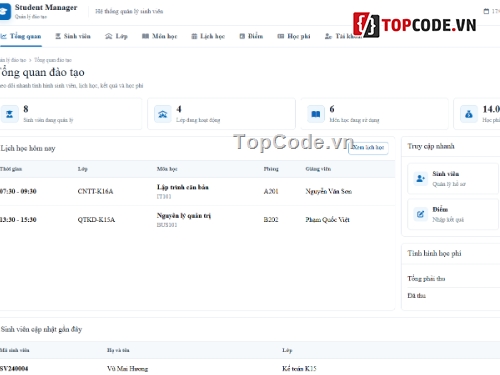Click the Sinh viên tab icon
Screen dimensions: 500x375
pos(58,36)
